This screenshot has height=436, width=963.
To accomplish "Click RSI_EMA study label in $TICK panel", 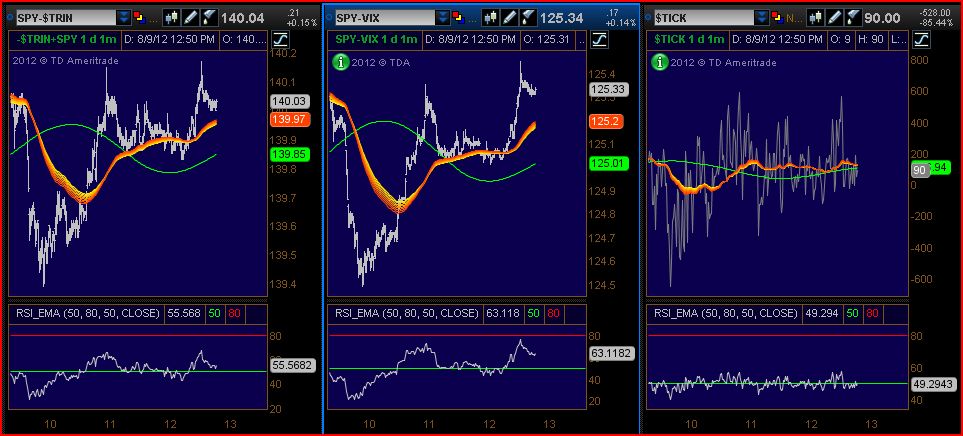I will click(x=726, y=313).
